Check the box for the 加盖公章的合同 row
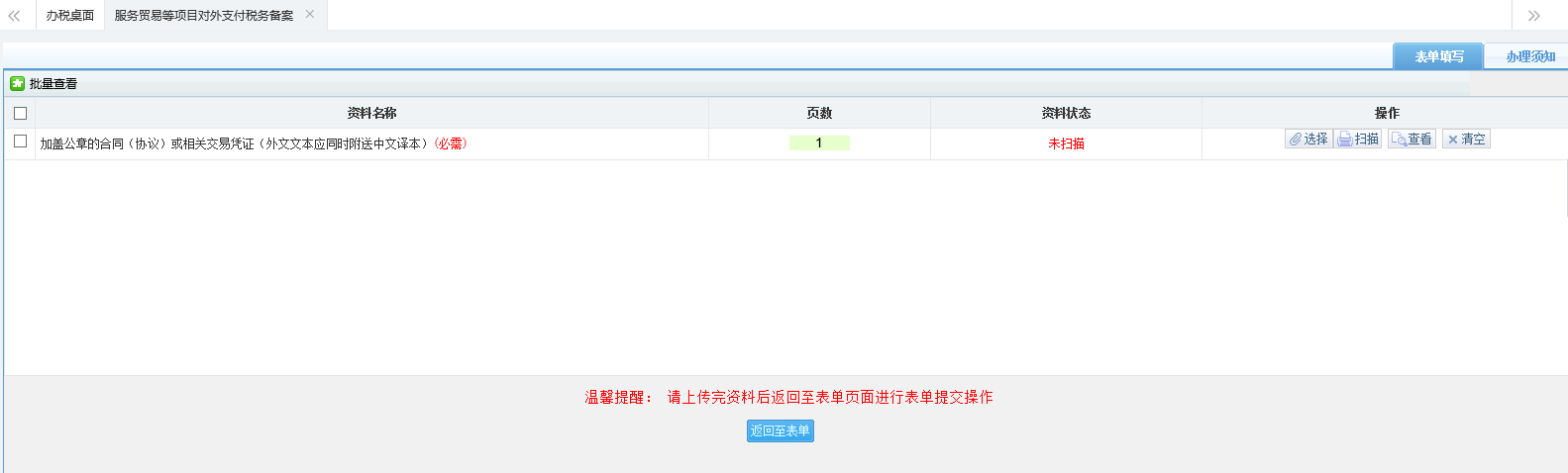Viewport: 1568px width, 473px height. tap(20, 142)
